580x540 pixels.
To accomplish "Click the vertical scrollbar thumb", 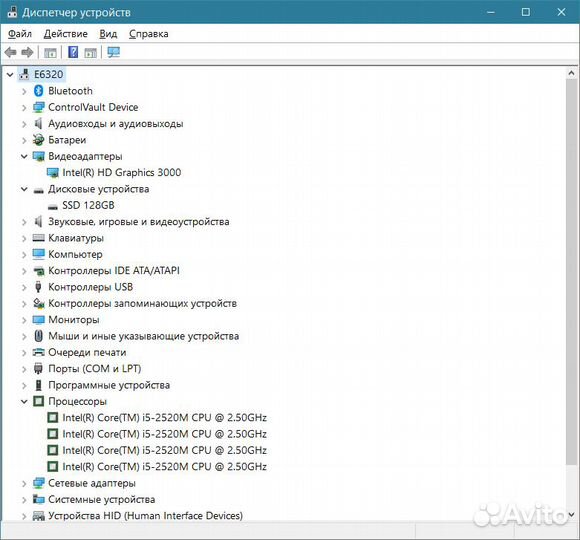I will 571,272.
